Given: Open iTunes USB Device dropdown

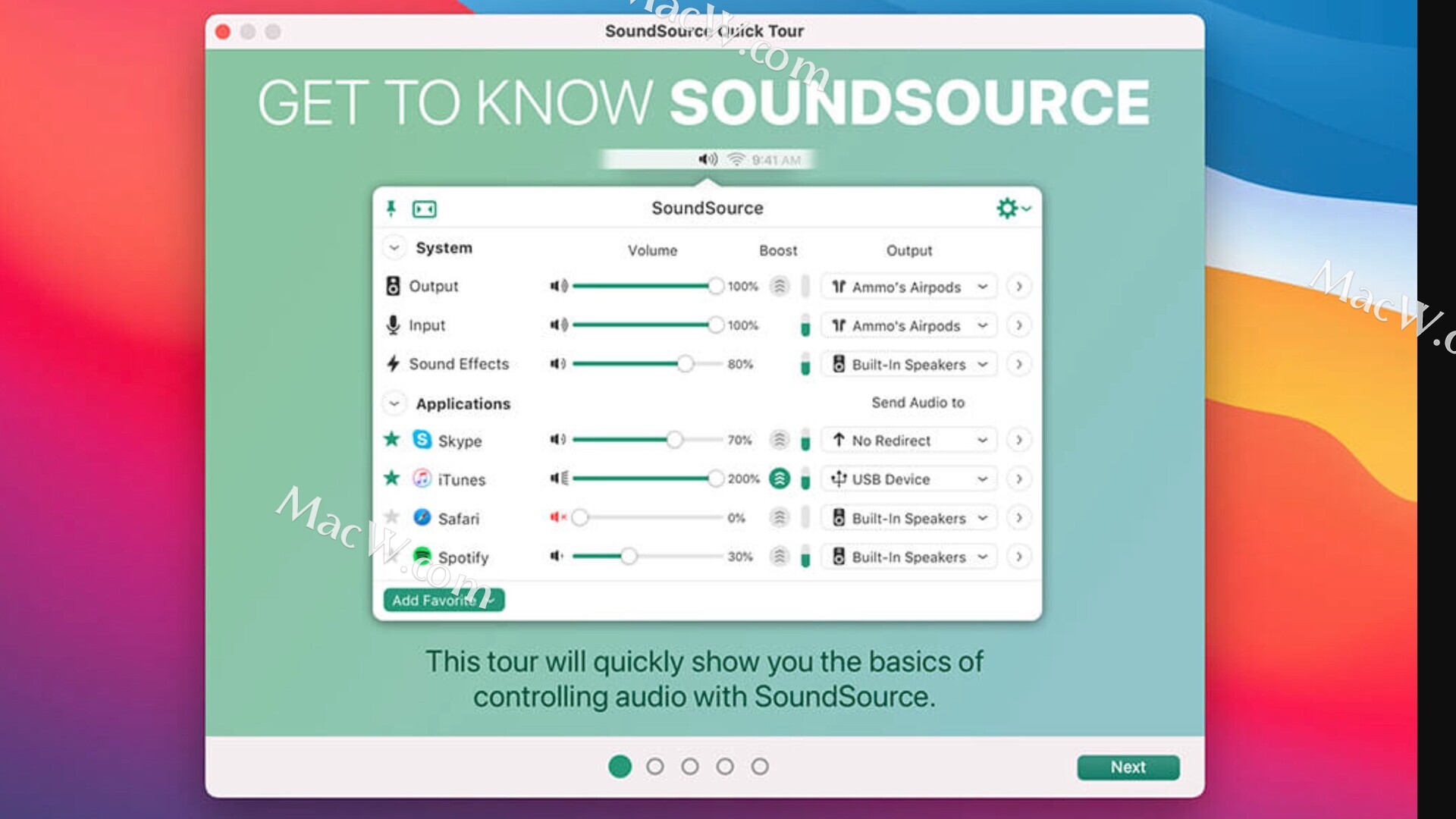Looking at the screenshot, I should 909,479.
